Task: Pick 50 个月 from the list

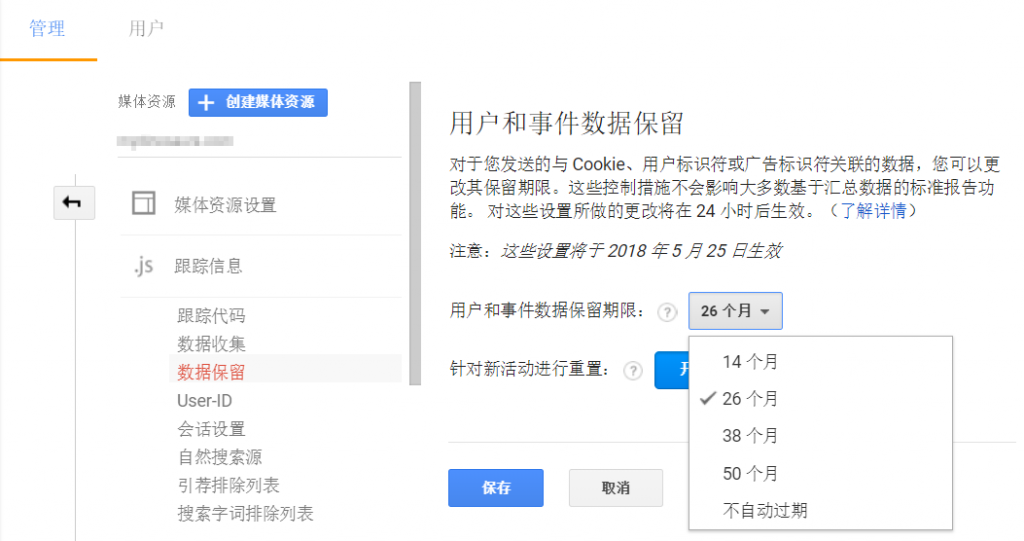Action: (750, 473)
